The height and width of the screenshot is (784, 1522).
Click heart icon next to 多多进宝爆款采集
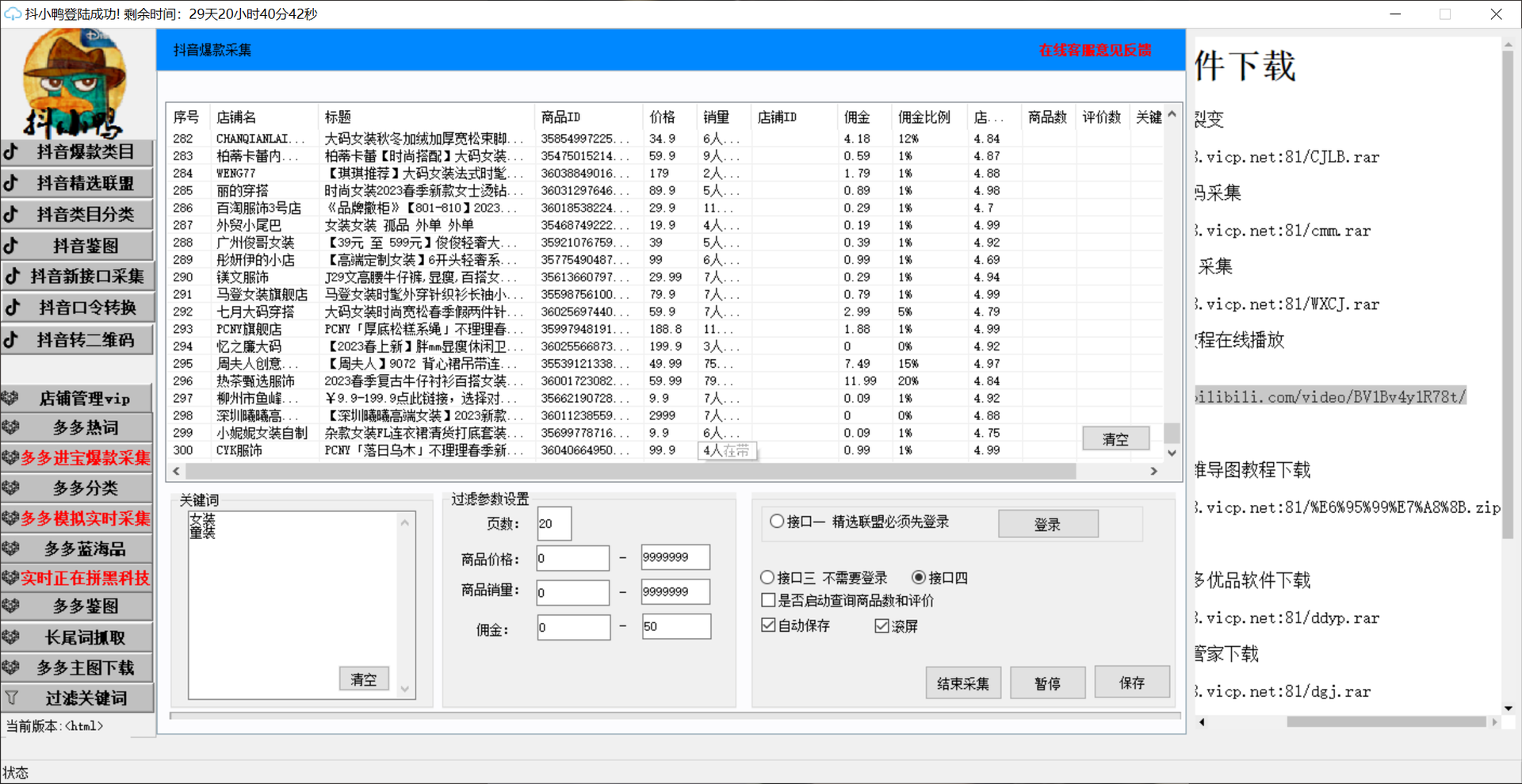point(10,457)
